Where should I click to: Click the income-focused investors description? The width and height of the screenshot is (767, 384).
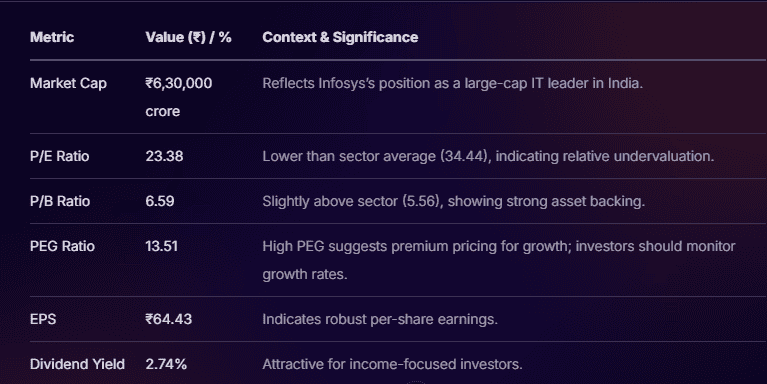(392, 364)
